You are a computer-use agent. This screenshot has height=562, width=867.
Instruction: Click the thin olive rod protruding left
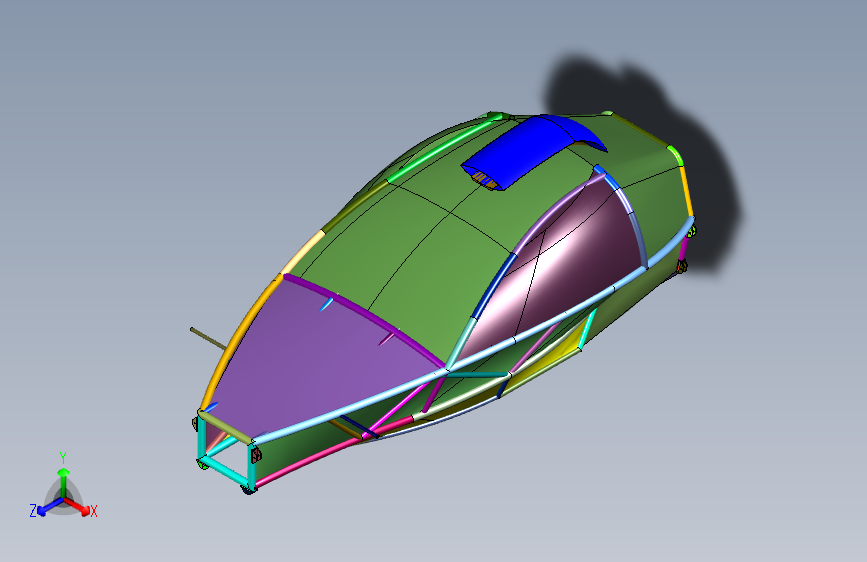208,339
